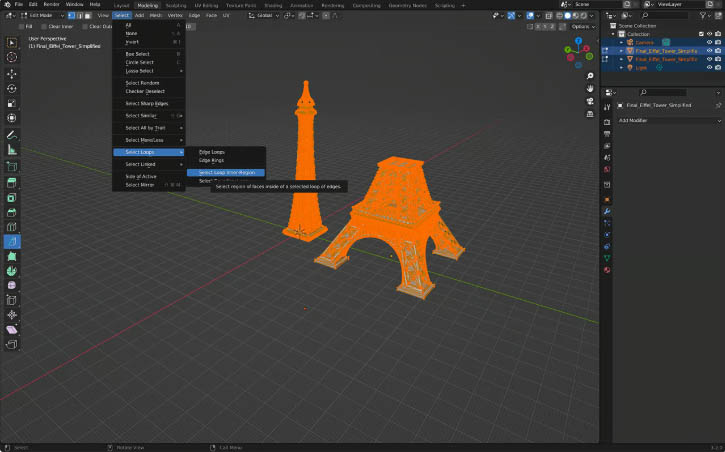Click the zoom magnifier viewport icon
Screen dimensions: 725x452
click(591, 75)
